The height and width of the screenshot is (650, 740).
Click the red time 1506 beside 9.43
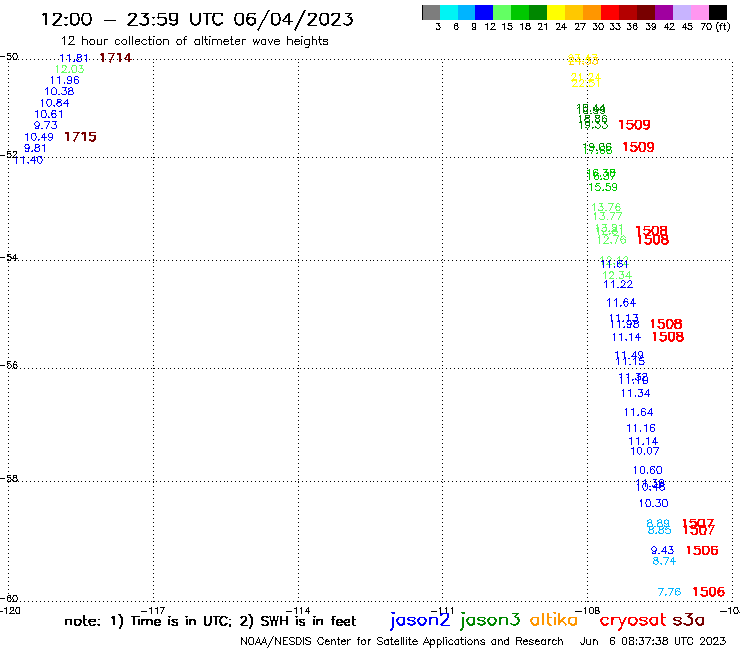click(x=702, y=550)
